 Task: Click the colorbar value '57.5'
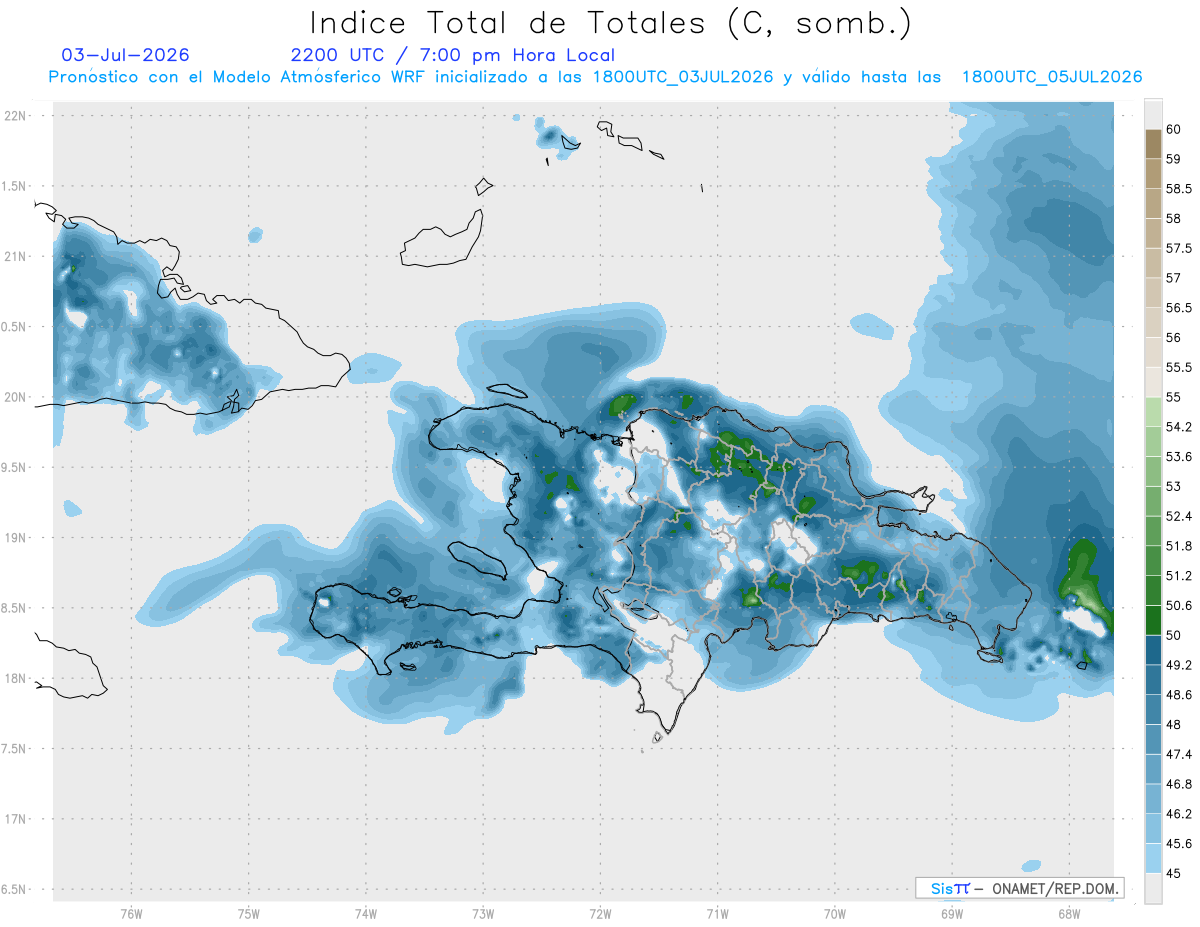1179,248
